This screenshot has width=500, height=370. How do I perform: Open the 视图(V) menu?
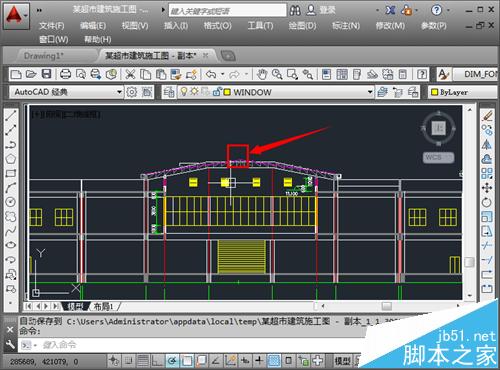[x=135, y=26]
